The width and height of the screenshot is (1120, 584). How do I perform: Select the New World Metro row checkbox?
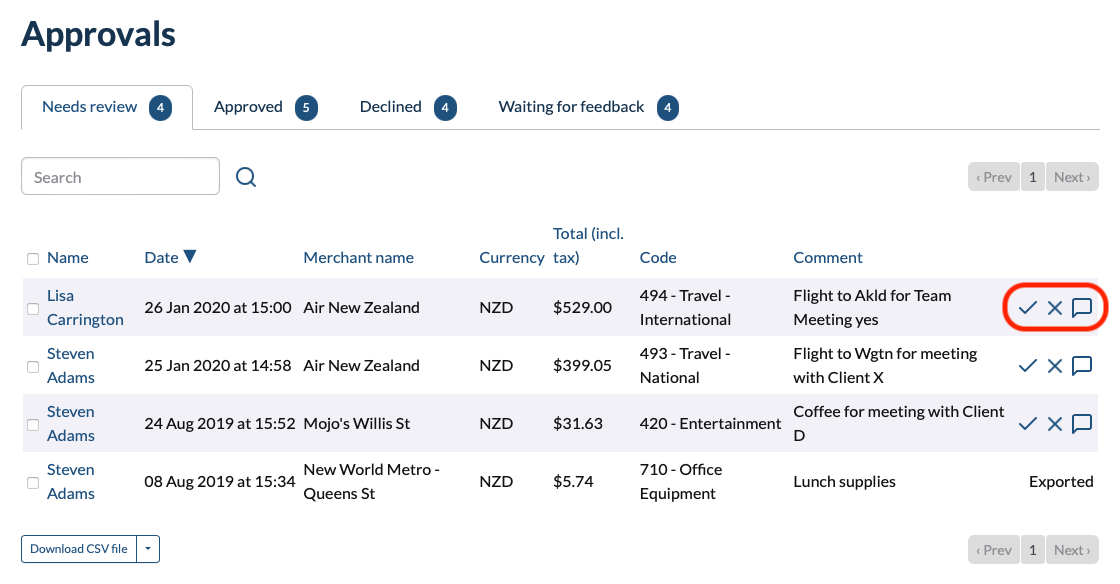33,483
